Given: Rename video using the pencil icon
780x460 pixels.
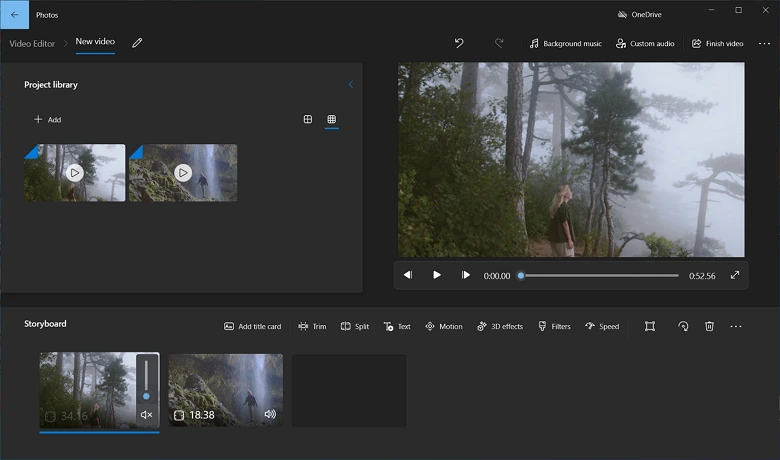Looking at the screenshot, I should tap(137, 43).
